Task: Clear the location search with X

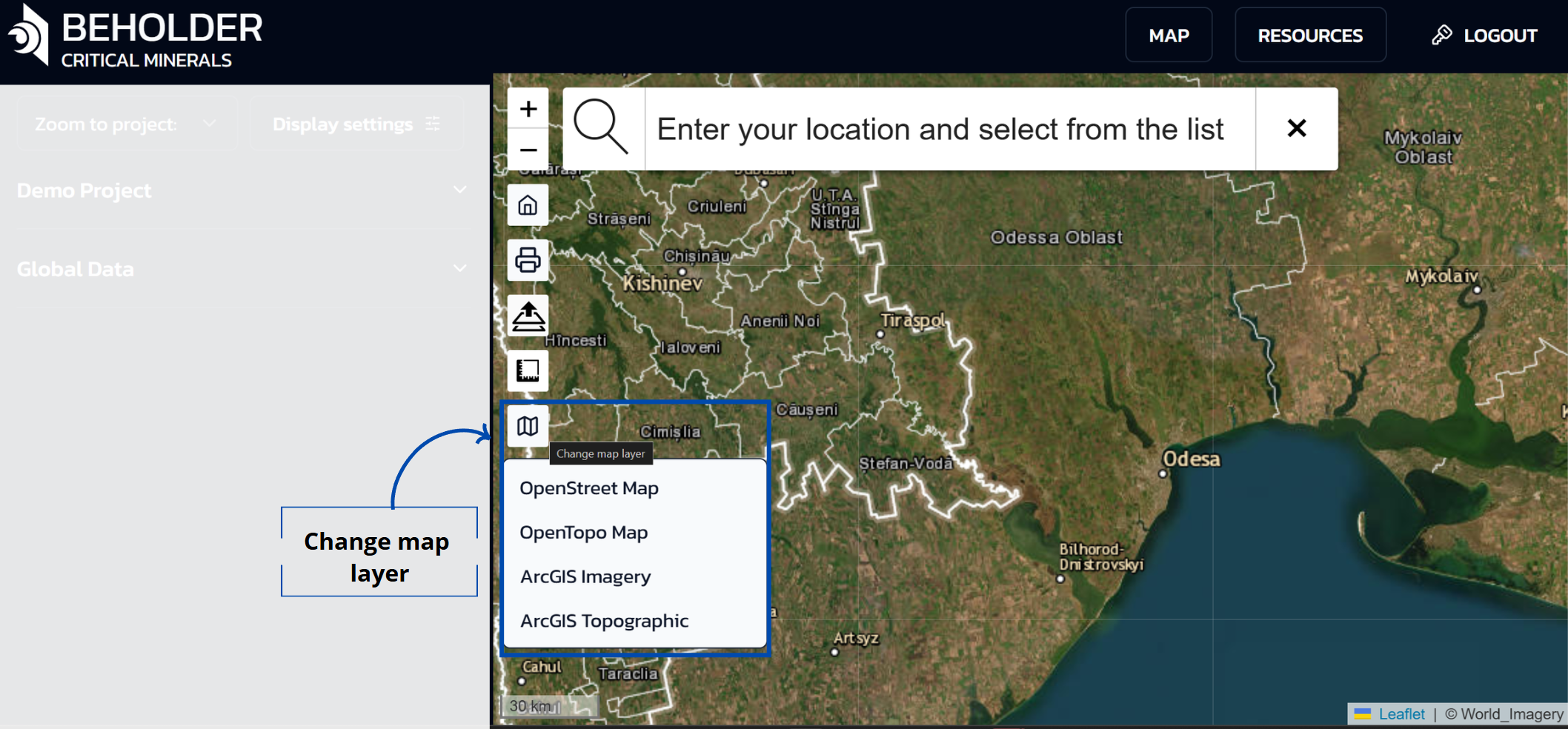Action: coord(1296,129)
